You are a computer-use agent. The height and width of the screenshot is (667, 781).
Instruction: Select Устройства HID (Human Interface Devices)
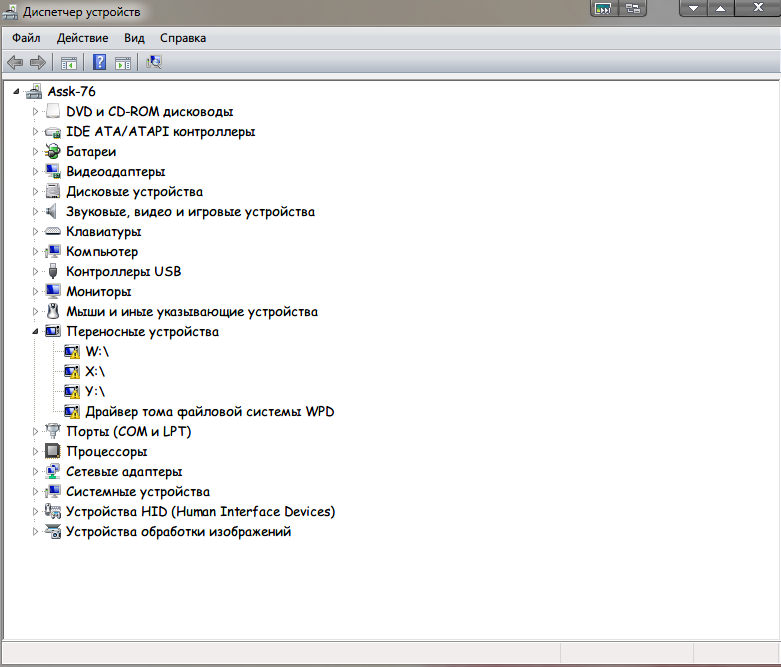coord(200,512)
